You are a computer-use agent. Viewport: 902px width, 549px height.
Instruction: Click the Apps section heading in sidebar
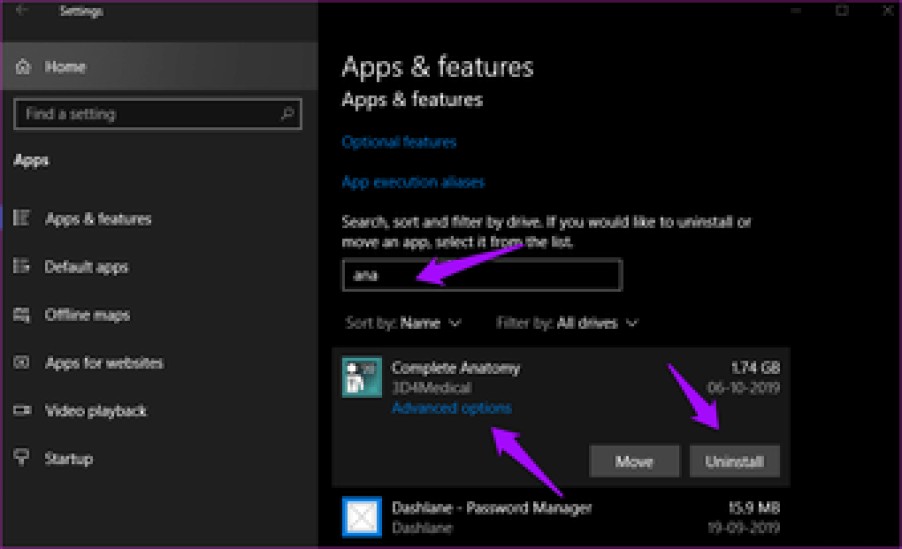(x=31, y=161)
